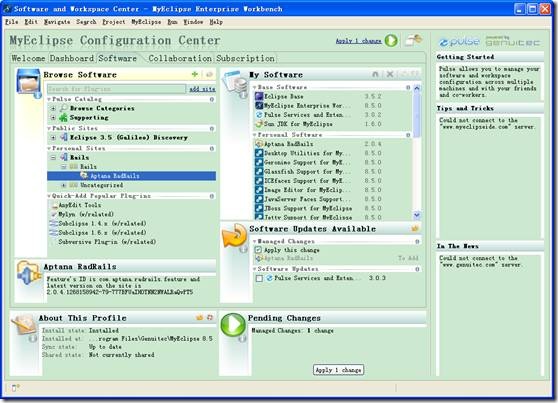Switch to the Welcome tab
The image size is (558, 403).
[28, 58]
